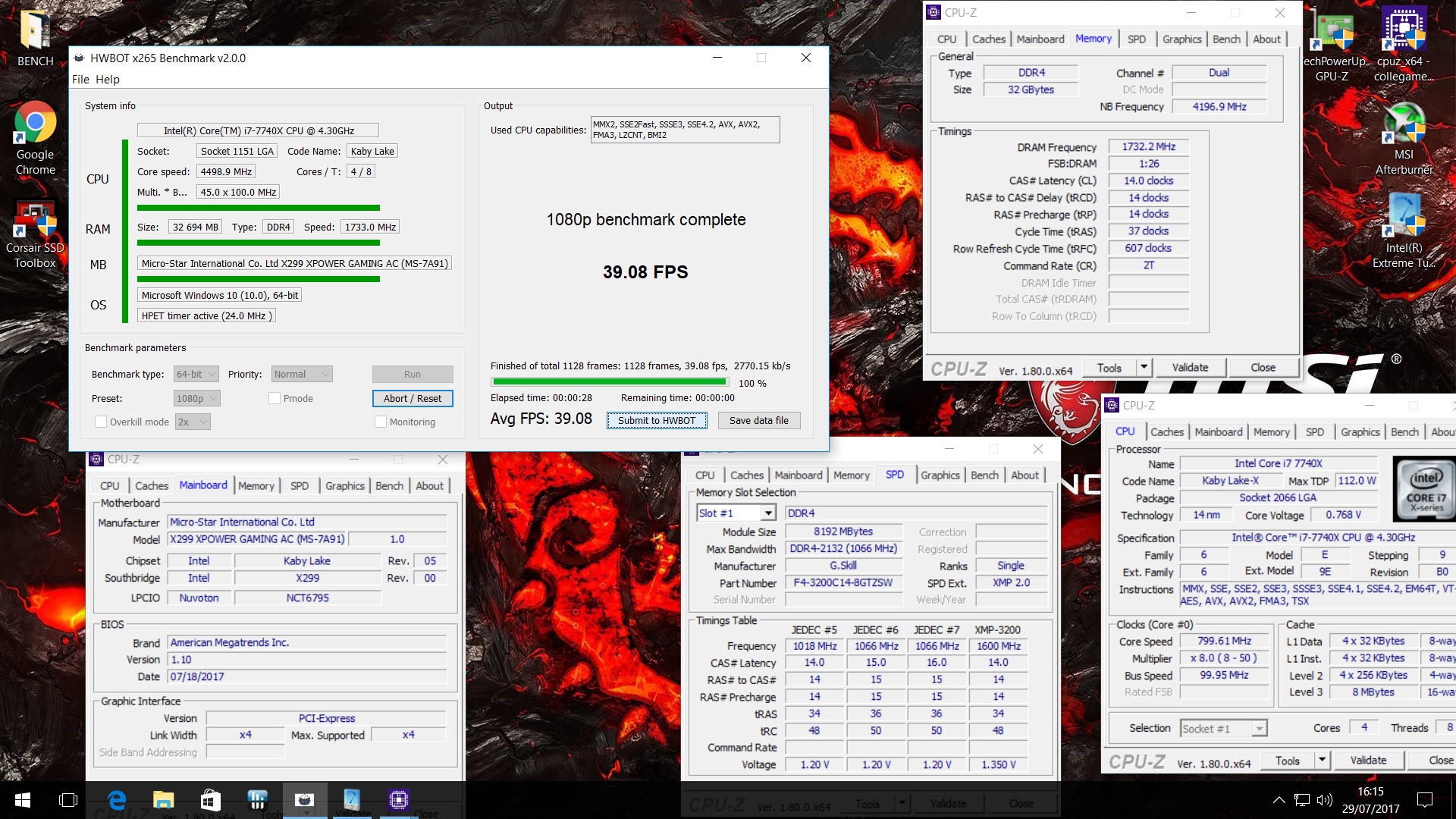The height and width of the screenshot is (819, 1456).
Task: Switch to the HWBOT x265 taskbar item
Action: 304,800
